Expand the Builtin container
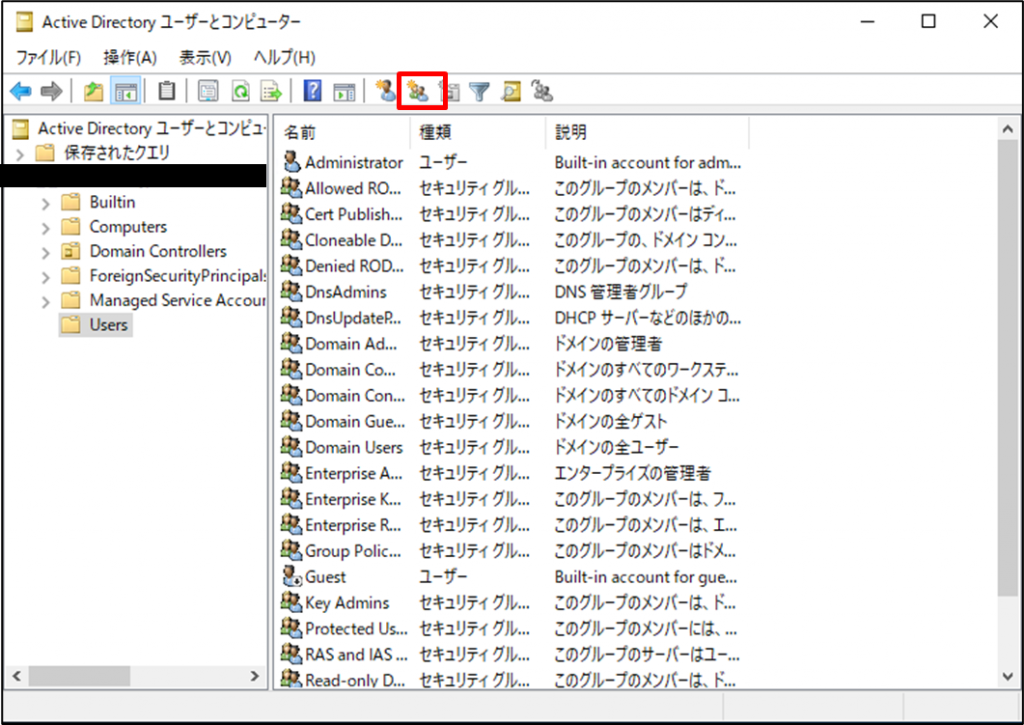Screen dimensions: 1024x725 tap(45, 203)
